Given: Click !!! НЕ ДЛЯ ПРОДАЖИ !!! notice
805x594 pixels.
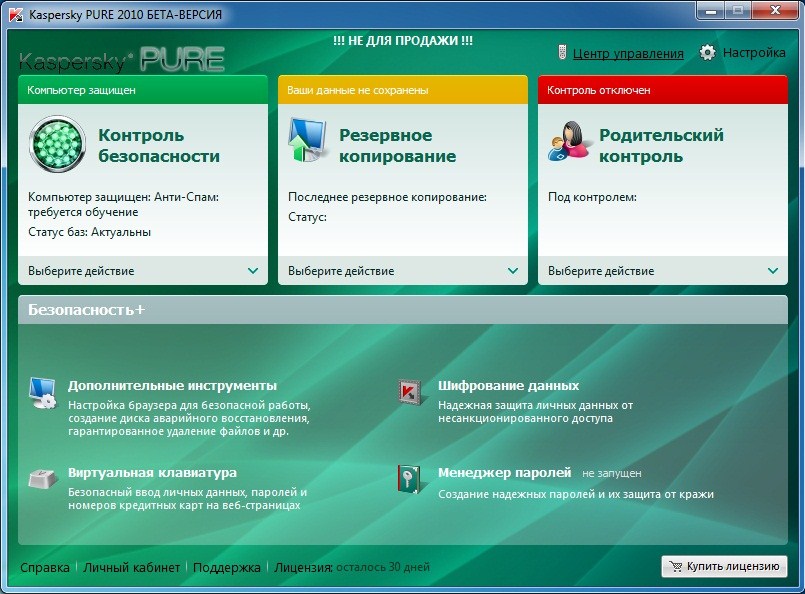Looking at the screenshot, I should (x=402, y=41).
